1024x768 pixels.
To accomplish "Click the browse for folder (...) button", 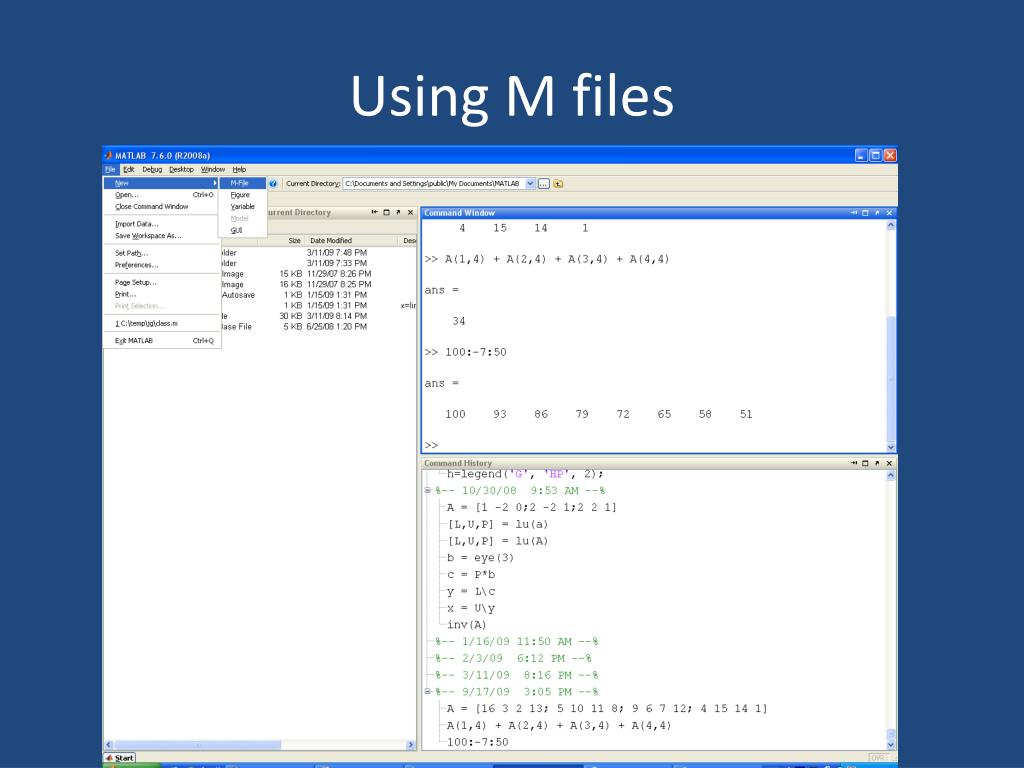I will 543,184.
